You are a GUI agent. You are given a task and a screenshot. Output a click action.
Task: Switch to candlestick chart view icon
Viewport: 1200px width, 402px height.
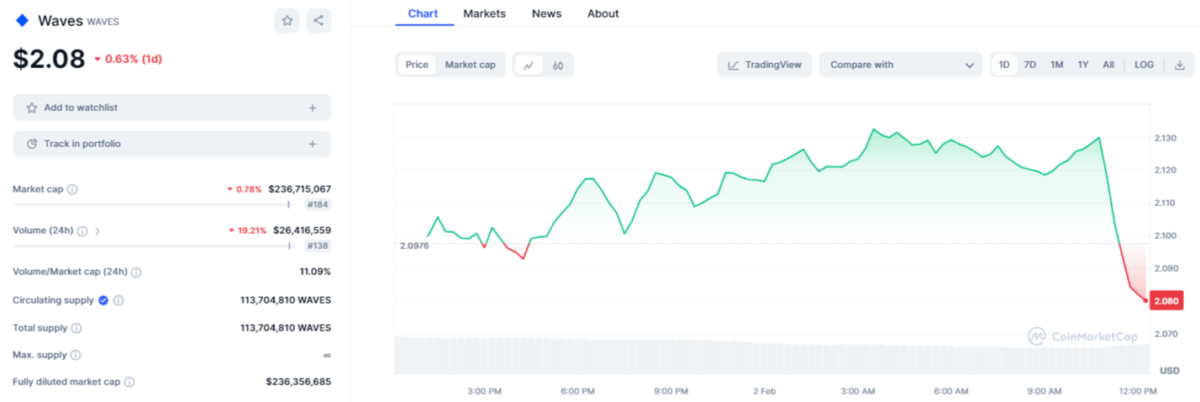coord(558,65)
